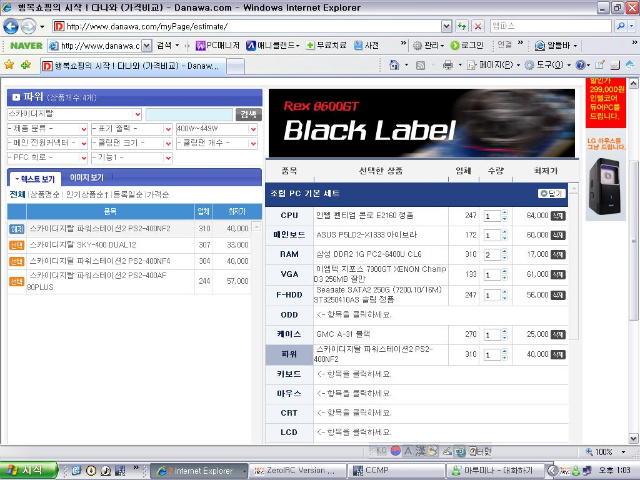Image resolution: width=640 pixels, height=480 pixels.
Task: Click the 사전 dictionary toolbar button
Action: 367,46
